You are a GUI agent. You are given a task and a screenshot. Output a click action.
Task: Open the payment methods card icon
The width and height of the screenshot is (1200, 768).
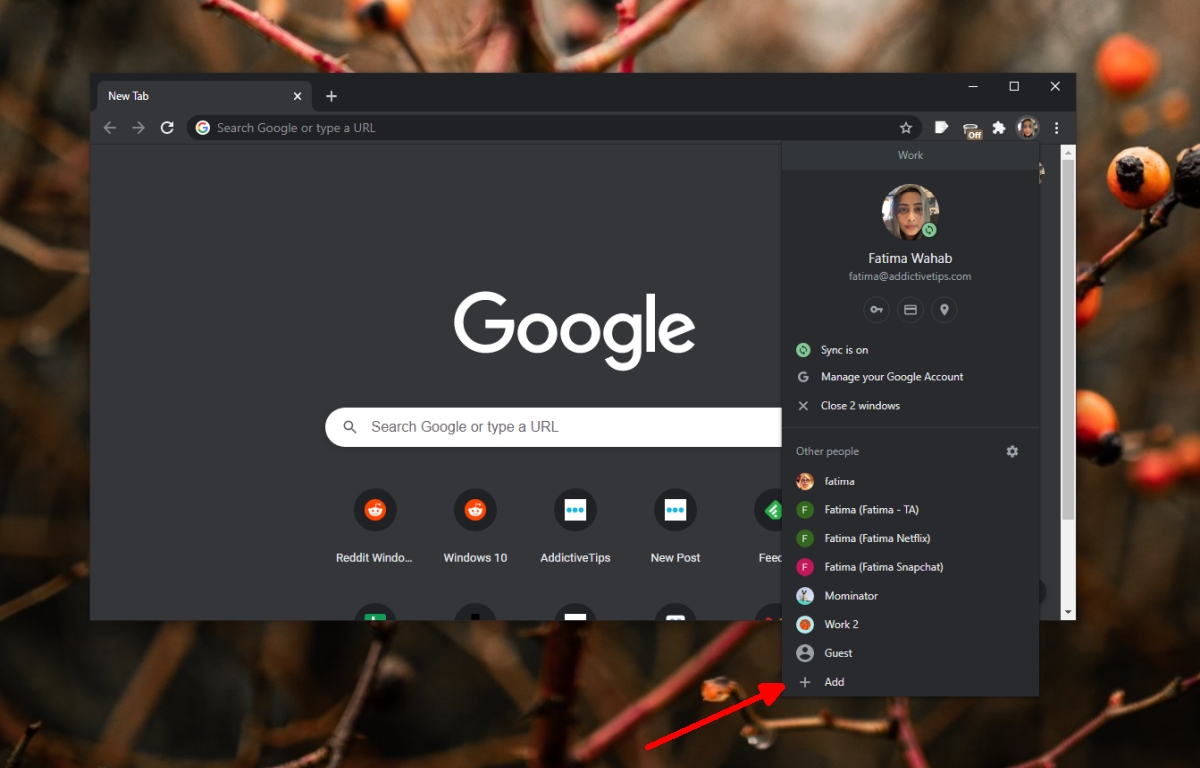(910, 310)
